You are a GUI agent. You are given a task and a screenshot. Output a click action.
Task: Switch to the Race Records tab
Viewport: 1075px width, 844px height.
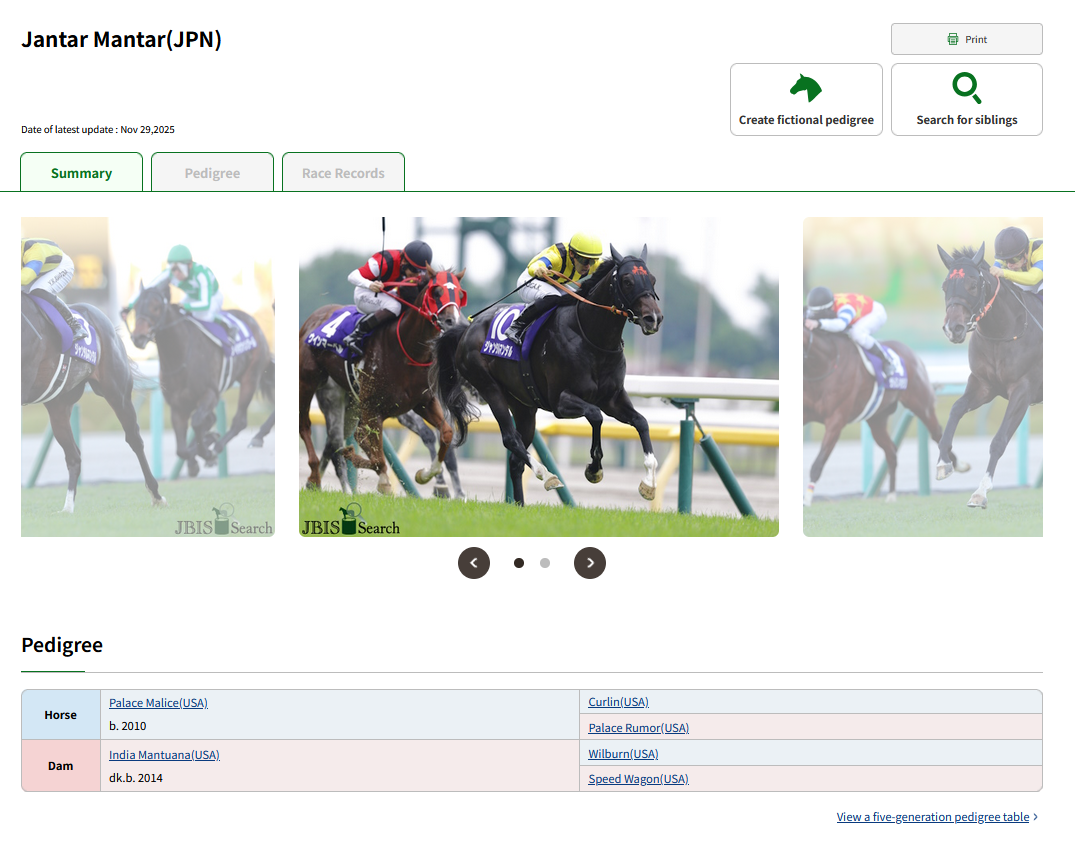coord(343,172)
